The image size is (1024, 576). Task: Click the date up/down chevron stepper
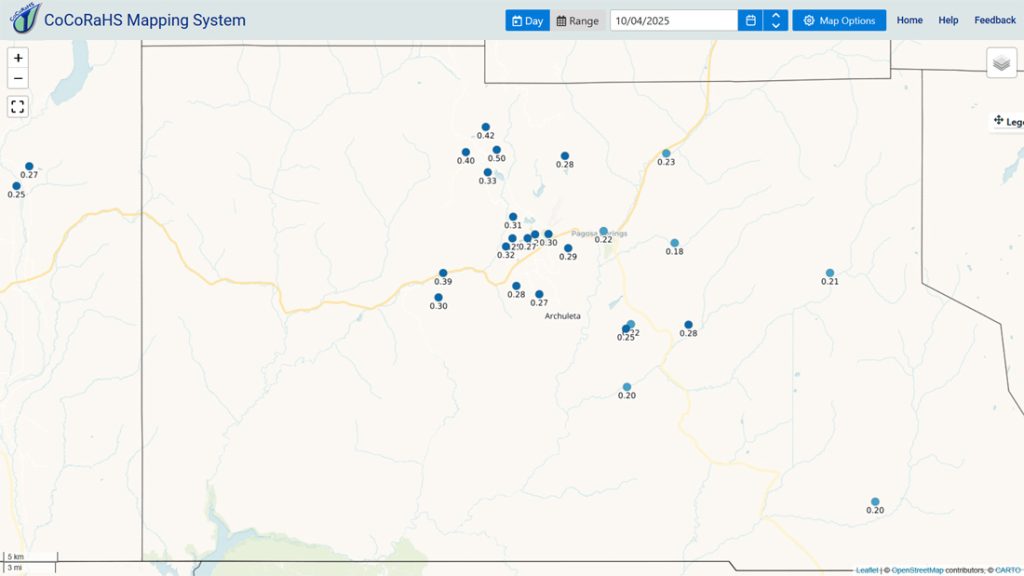pos(776,20)
